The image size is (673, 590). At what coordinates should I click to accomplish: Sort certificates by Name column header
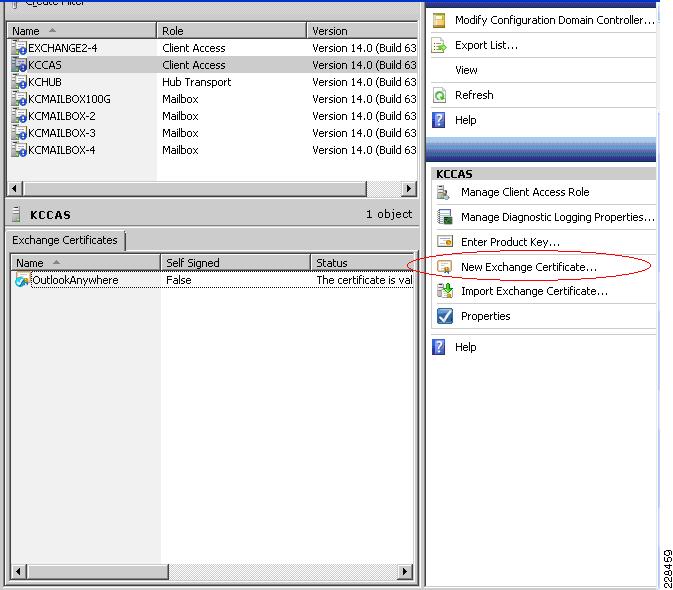coord(85,263)
